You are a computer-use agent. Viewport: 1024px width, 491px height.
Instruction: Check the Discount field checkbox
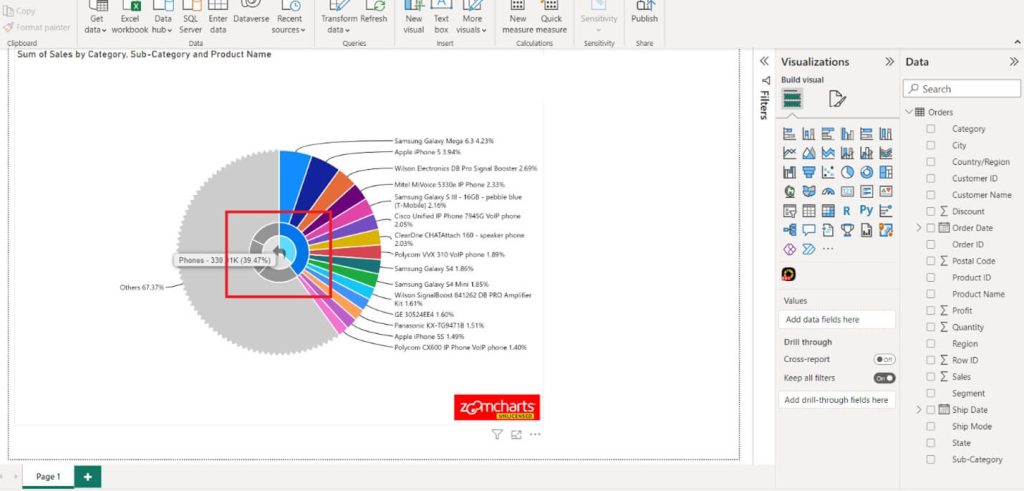[931, 212]
